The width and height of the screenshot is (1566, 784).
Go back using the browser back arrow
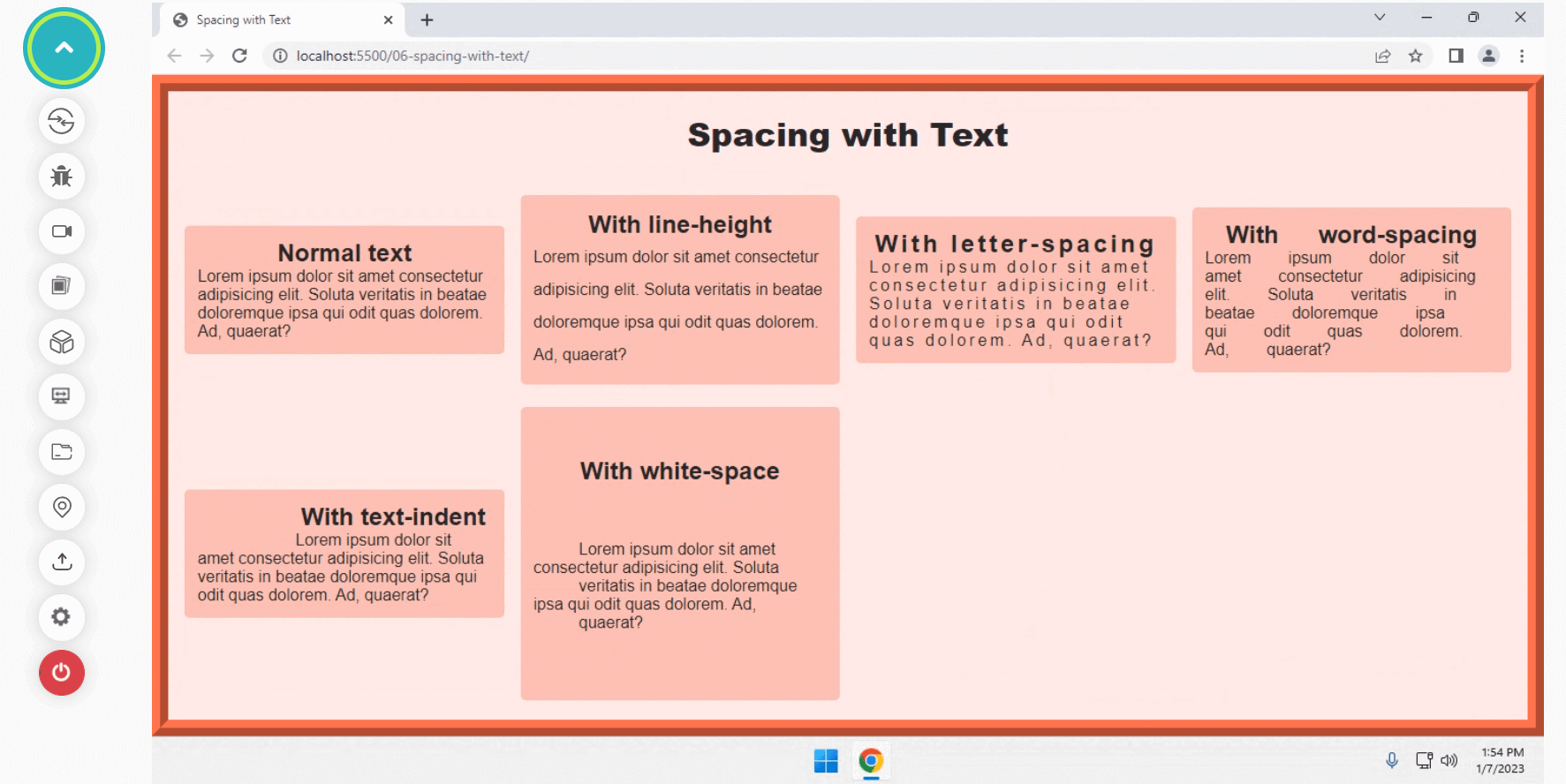click(x=174, y=56)
